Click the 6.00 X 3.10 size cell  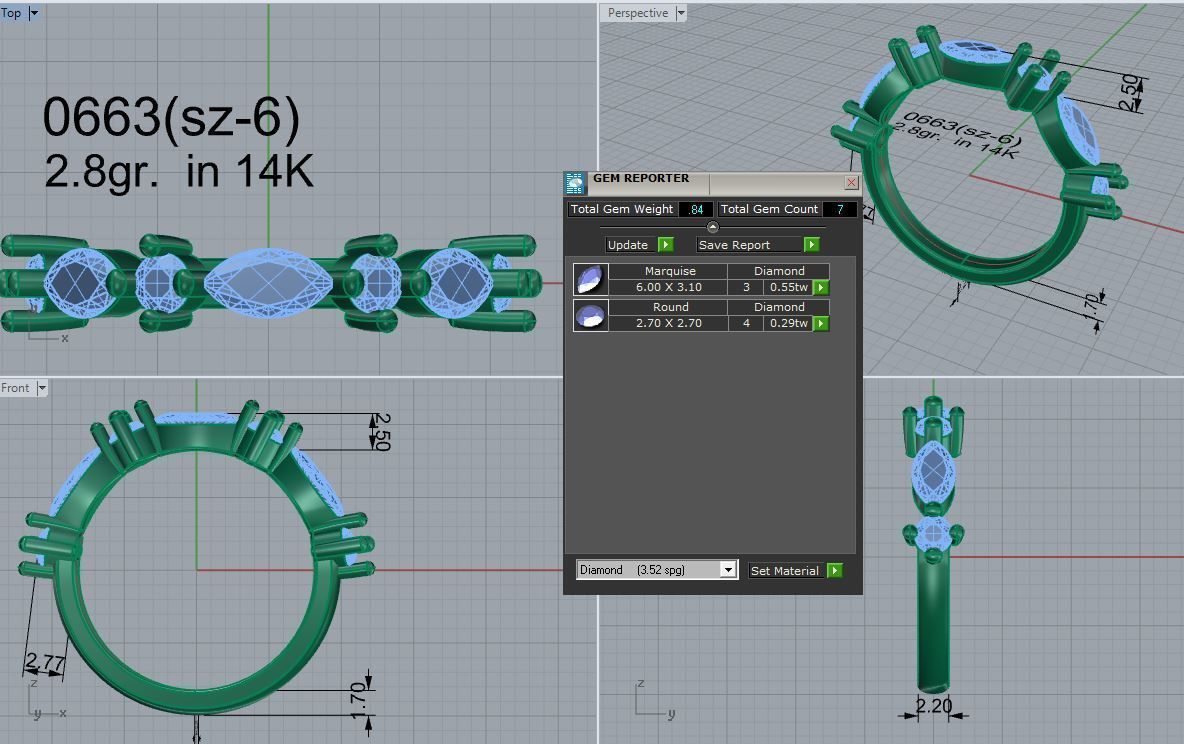668,287
